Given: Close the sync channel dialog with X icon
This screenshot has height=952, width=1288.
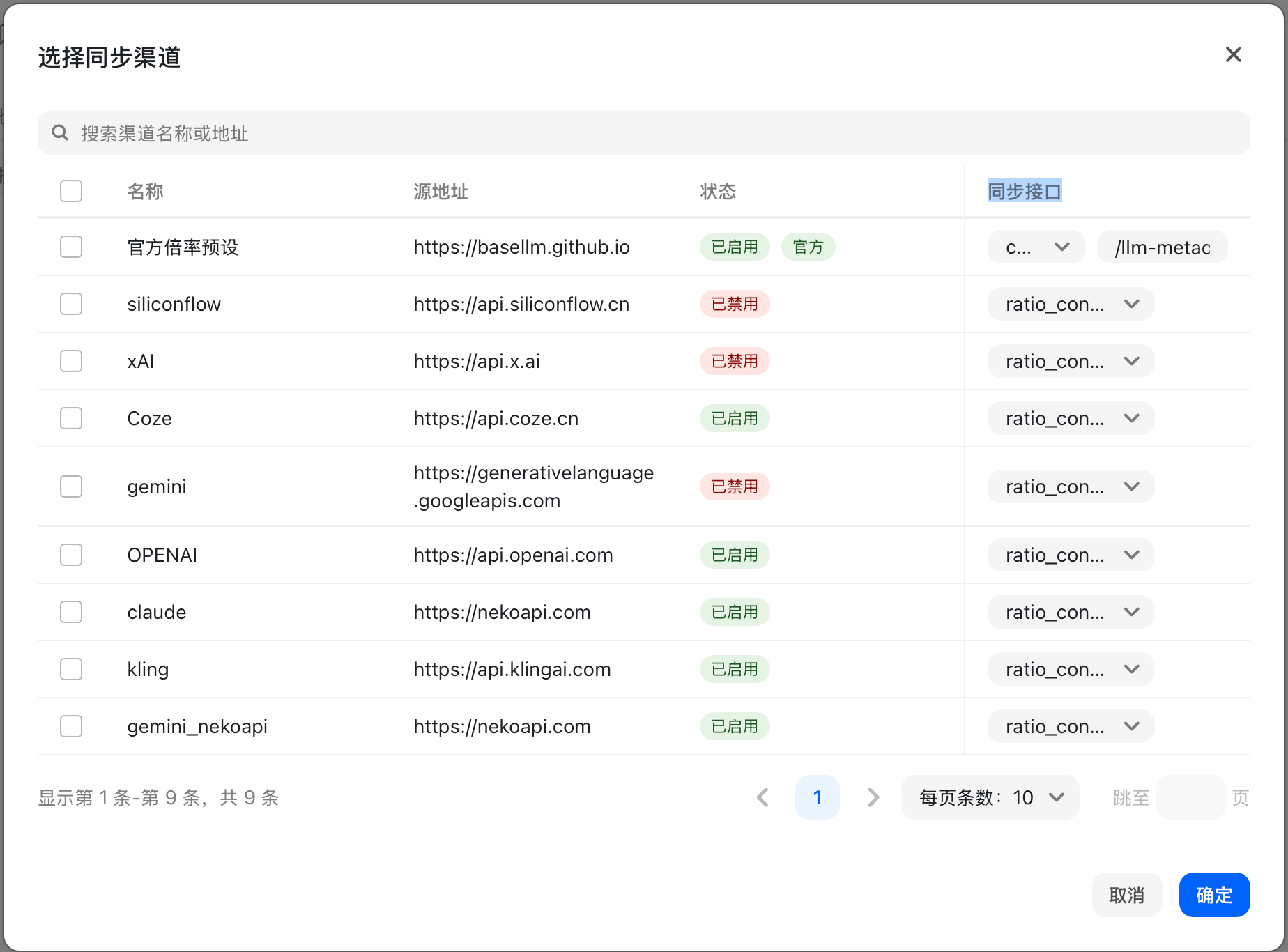Looking at the screenshot, I should click(1233, 54).
